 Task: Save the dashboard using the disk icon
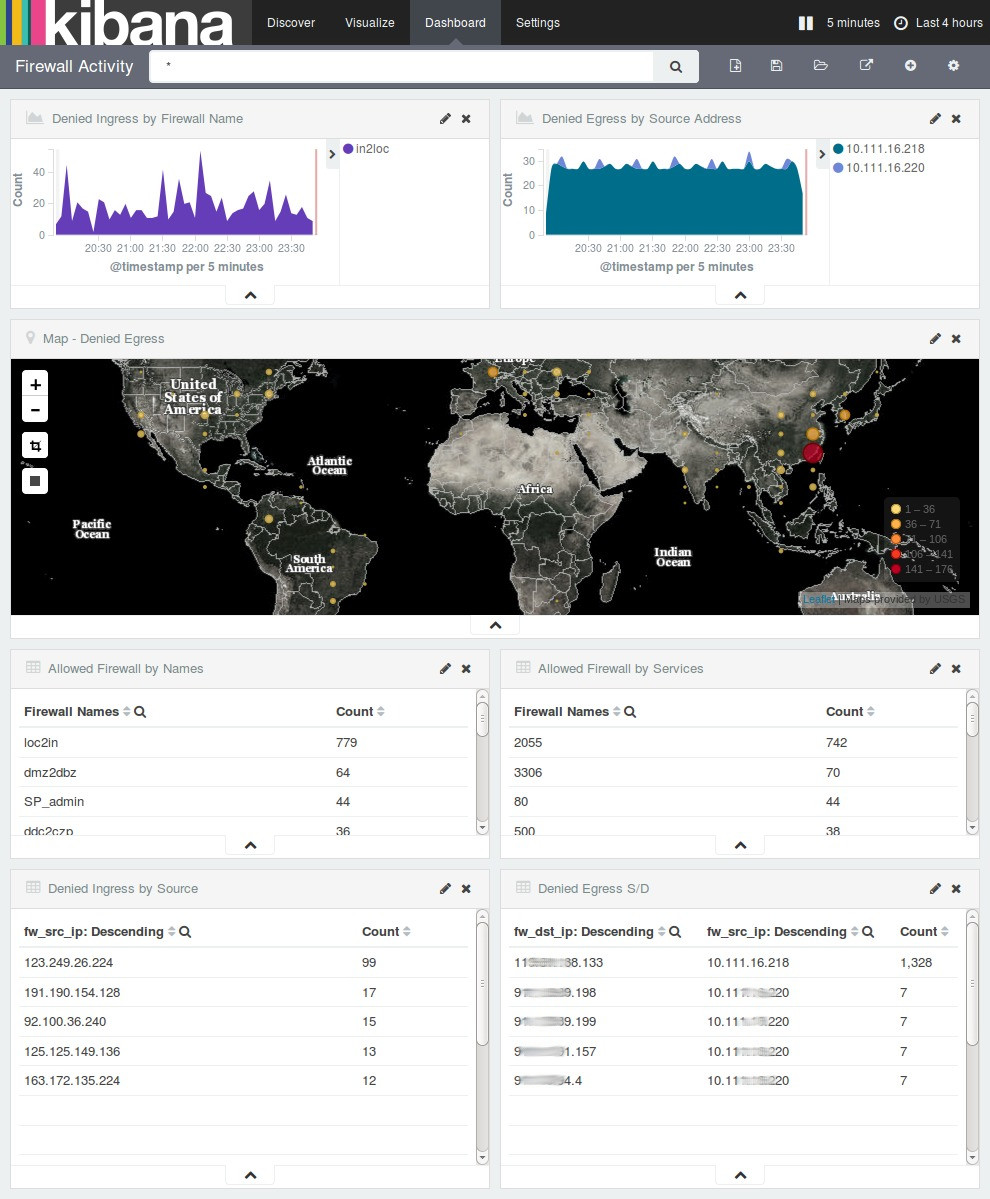coord(776,66)
